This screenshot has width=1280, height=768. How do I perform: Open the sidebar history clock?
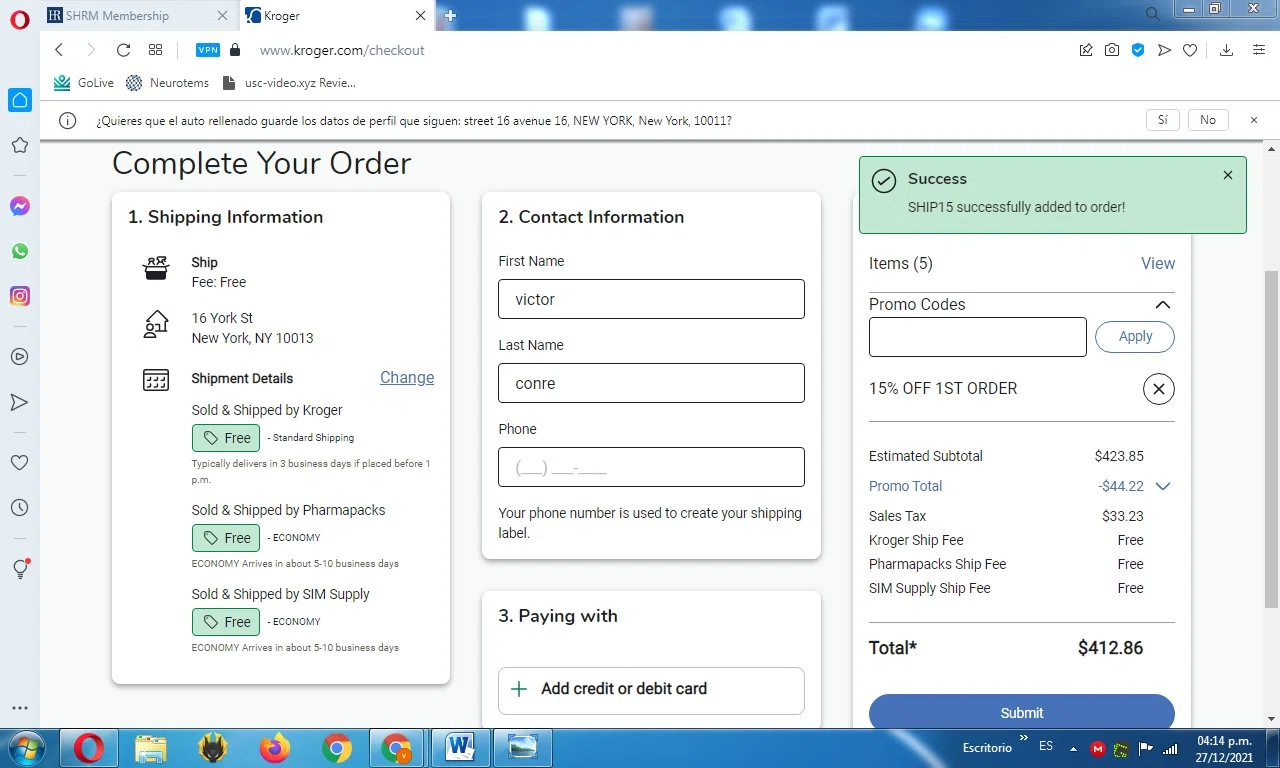pos(20,508)
